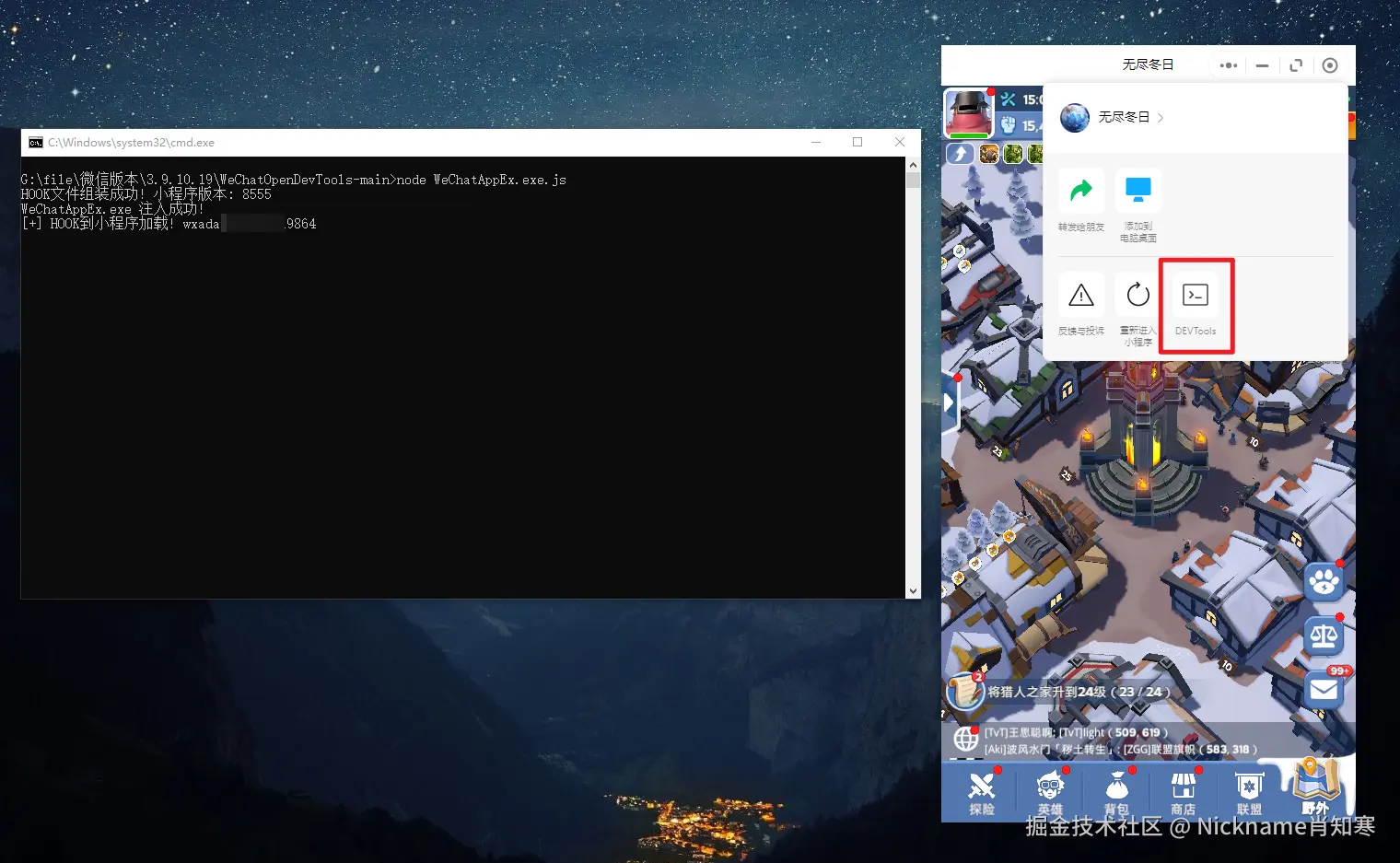Open the 联盟 alliance tab
This screenshot has width=1400, height=863.
tap(1249, 793)
